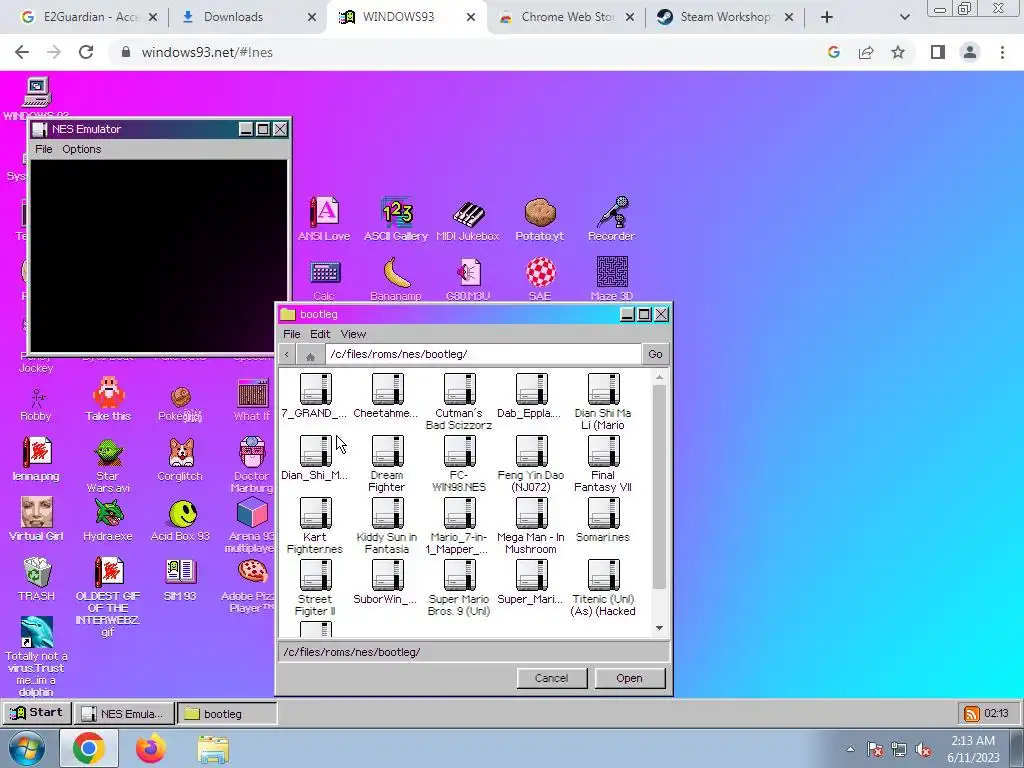Image resolution: width=1024 pixels, height=768 pixels.
Task: Open the G80.M3U playlist icon
Action: tap(468, 279)
